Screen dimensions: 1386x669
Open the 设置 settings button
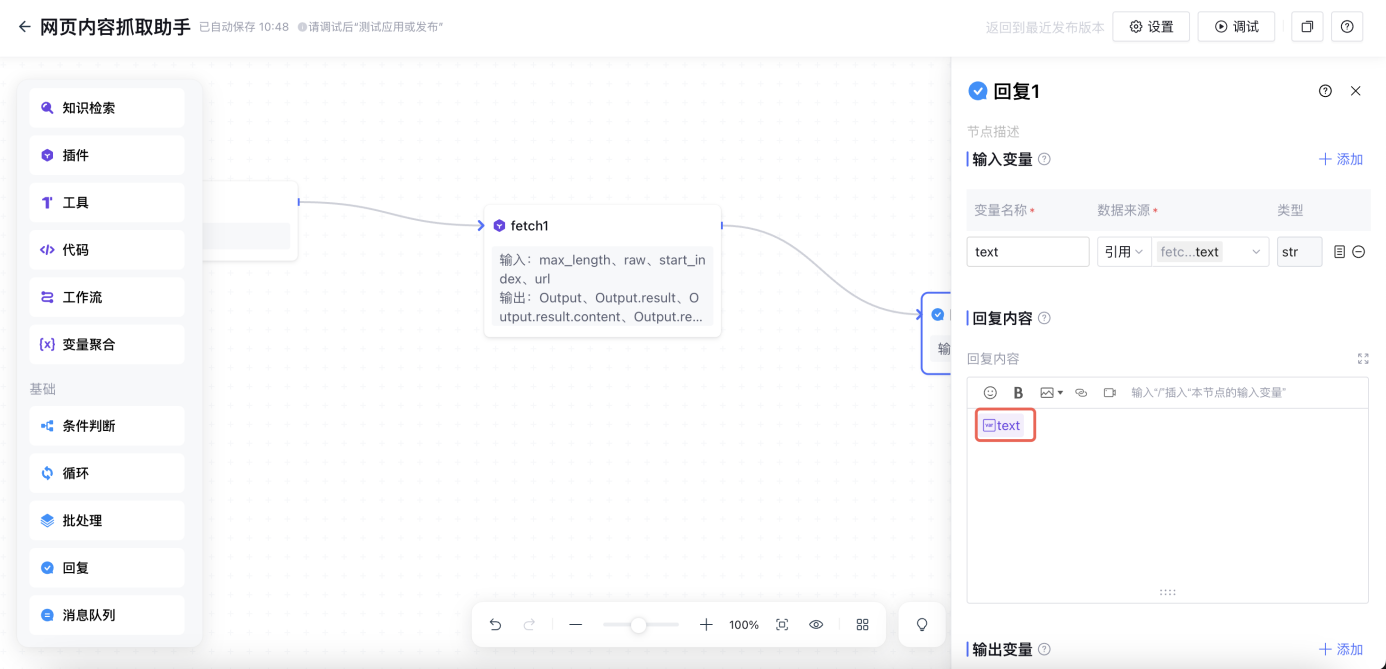click(1151, 27)
